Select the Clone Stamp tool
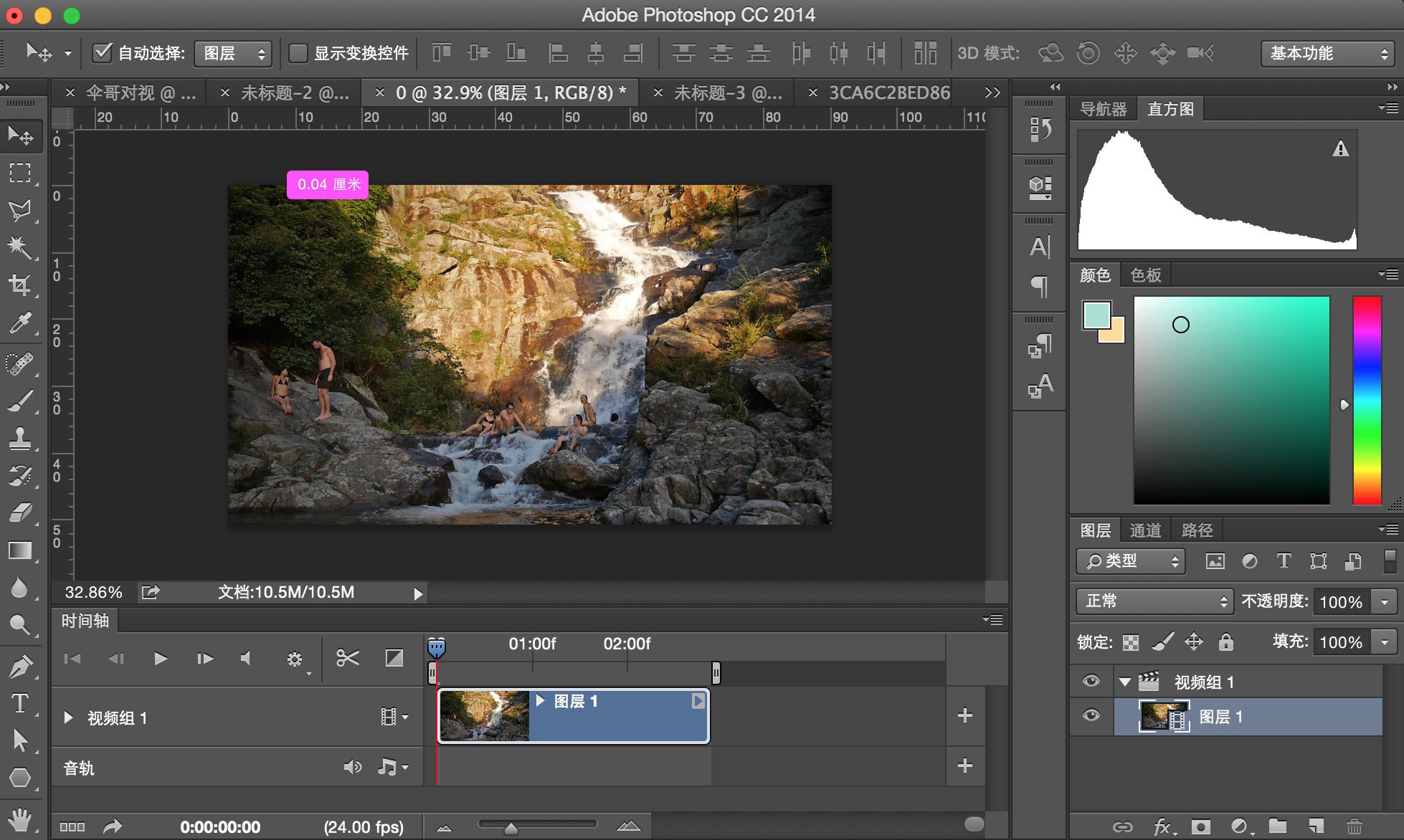This screenshot has width=1404, height=840. 20,437
